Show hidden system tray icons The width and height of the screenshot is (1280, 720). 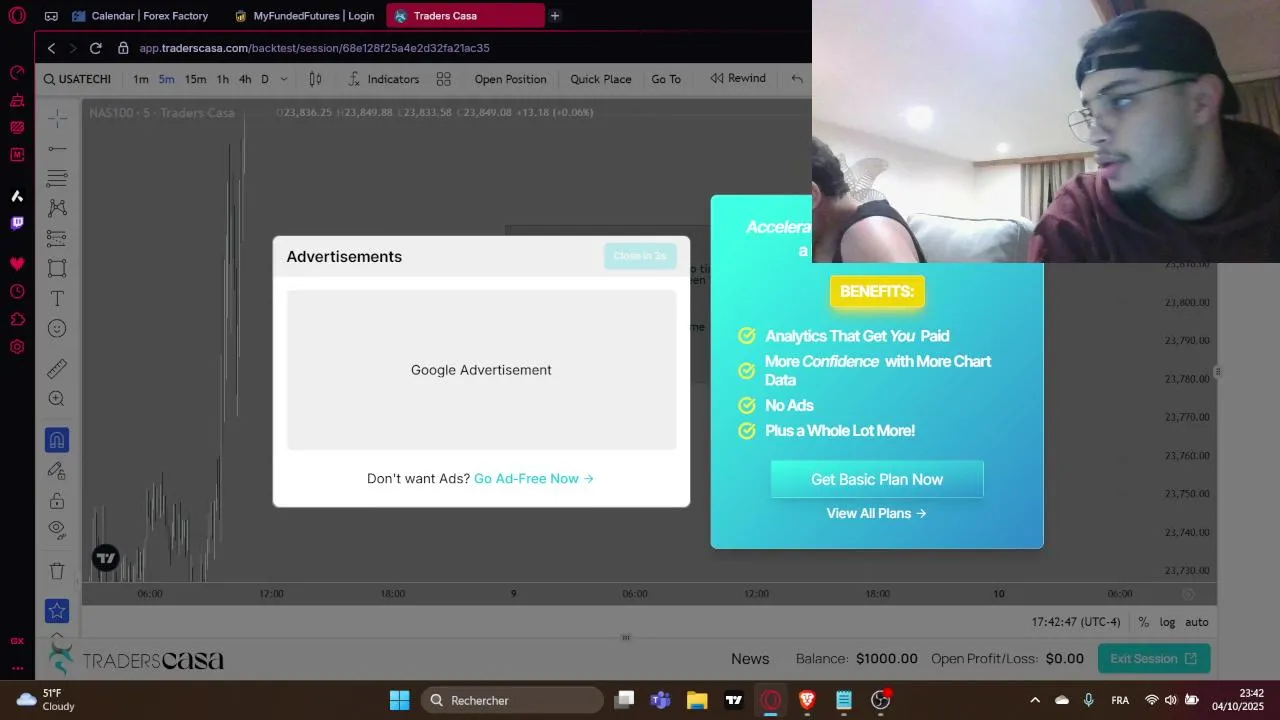click(1035, 700)
